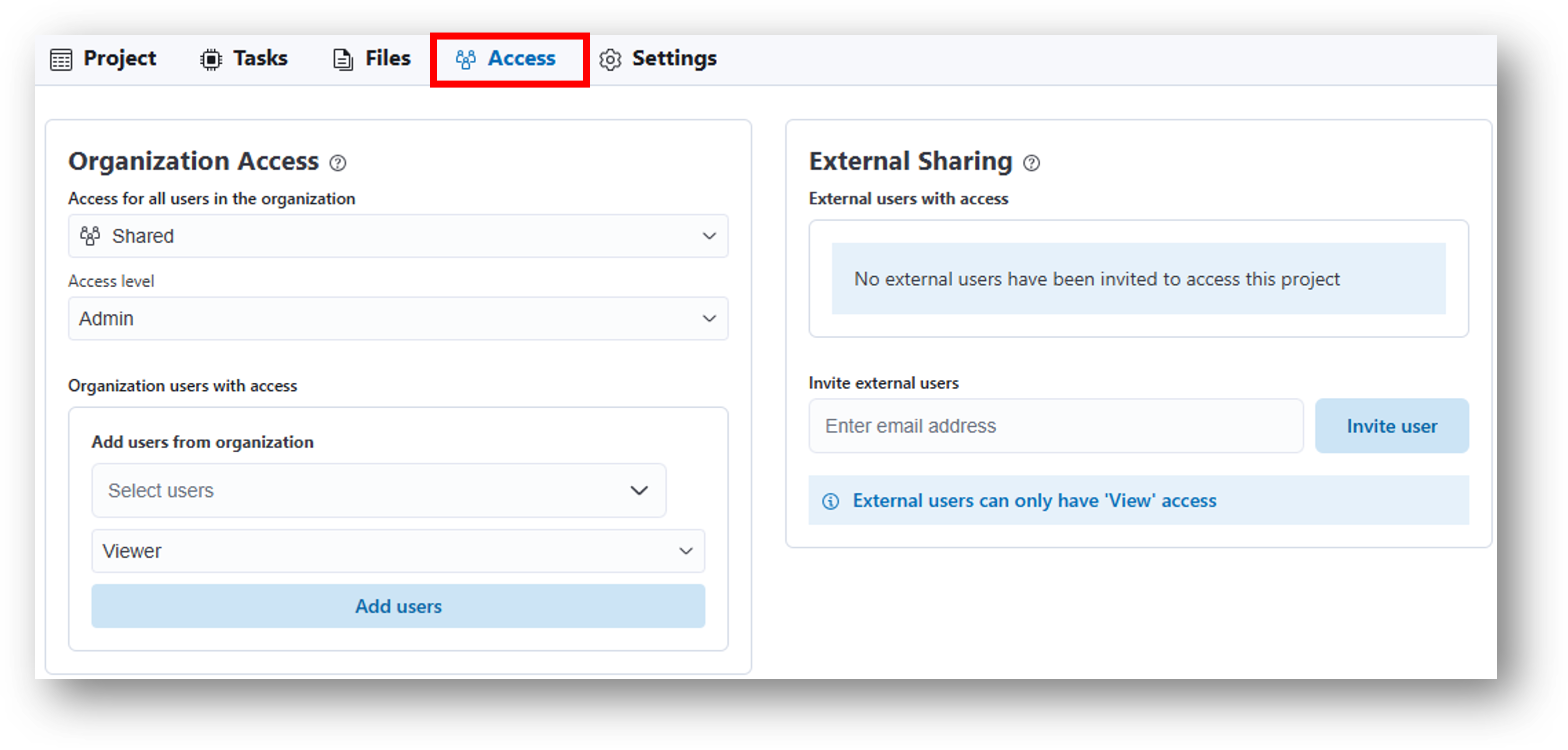Viewport: 1568px width, 750px height.
Task: Click the Files document icon
Action: point(343,60)
